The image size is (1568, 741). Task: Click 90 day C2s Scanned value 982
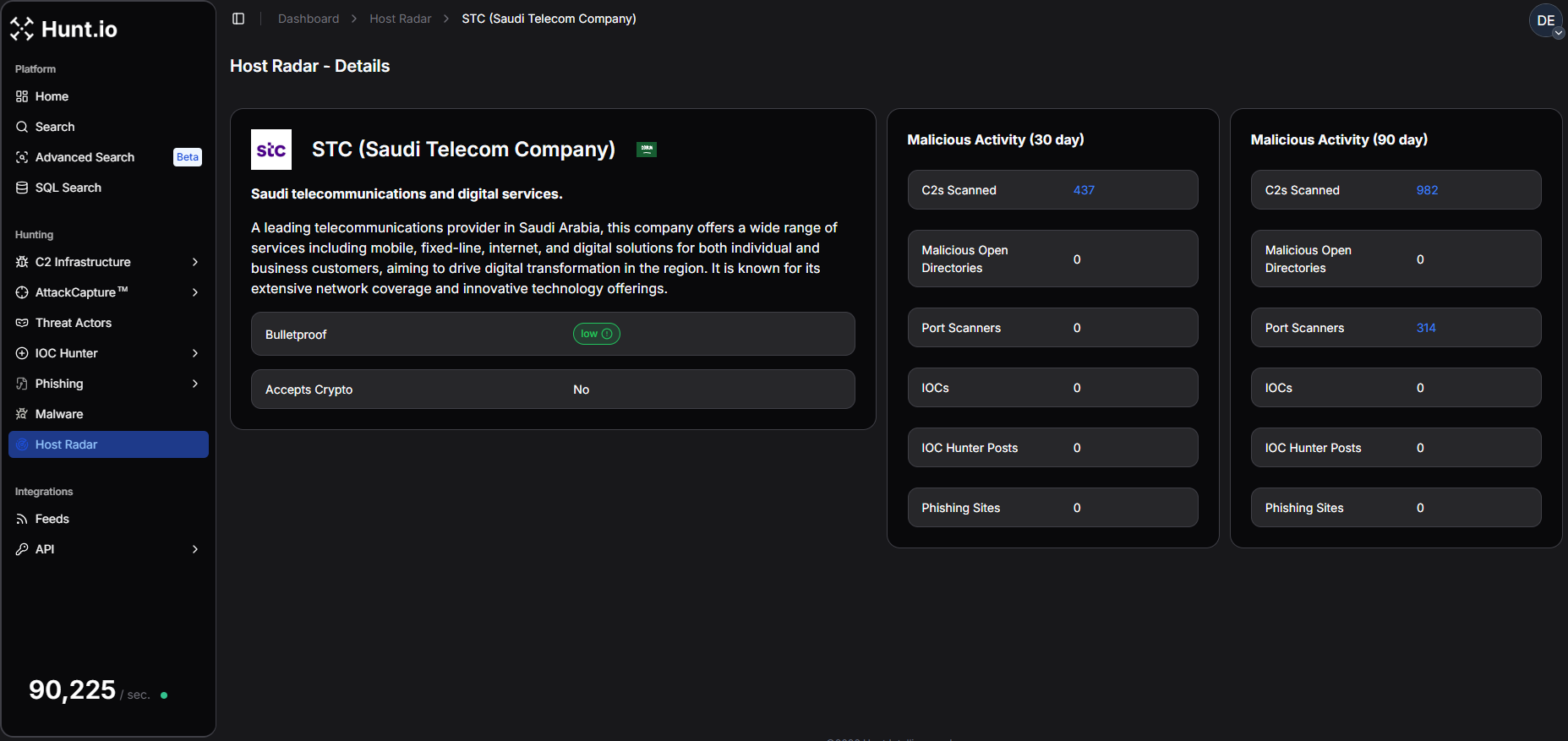tap(1427, 190)
